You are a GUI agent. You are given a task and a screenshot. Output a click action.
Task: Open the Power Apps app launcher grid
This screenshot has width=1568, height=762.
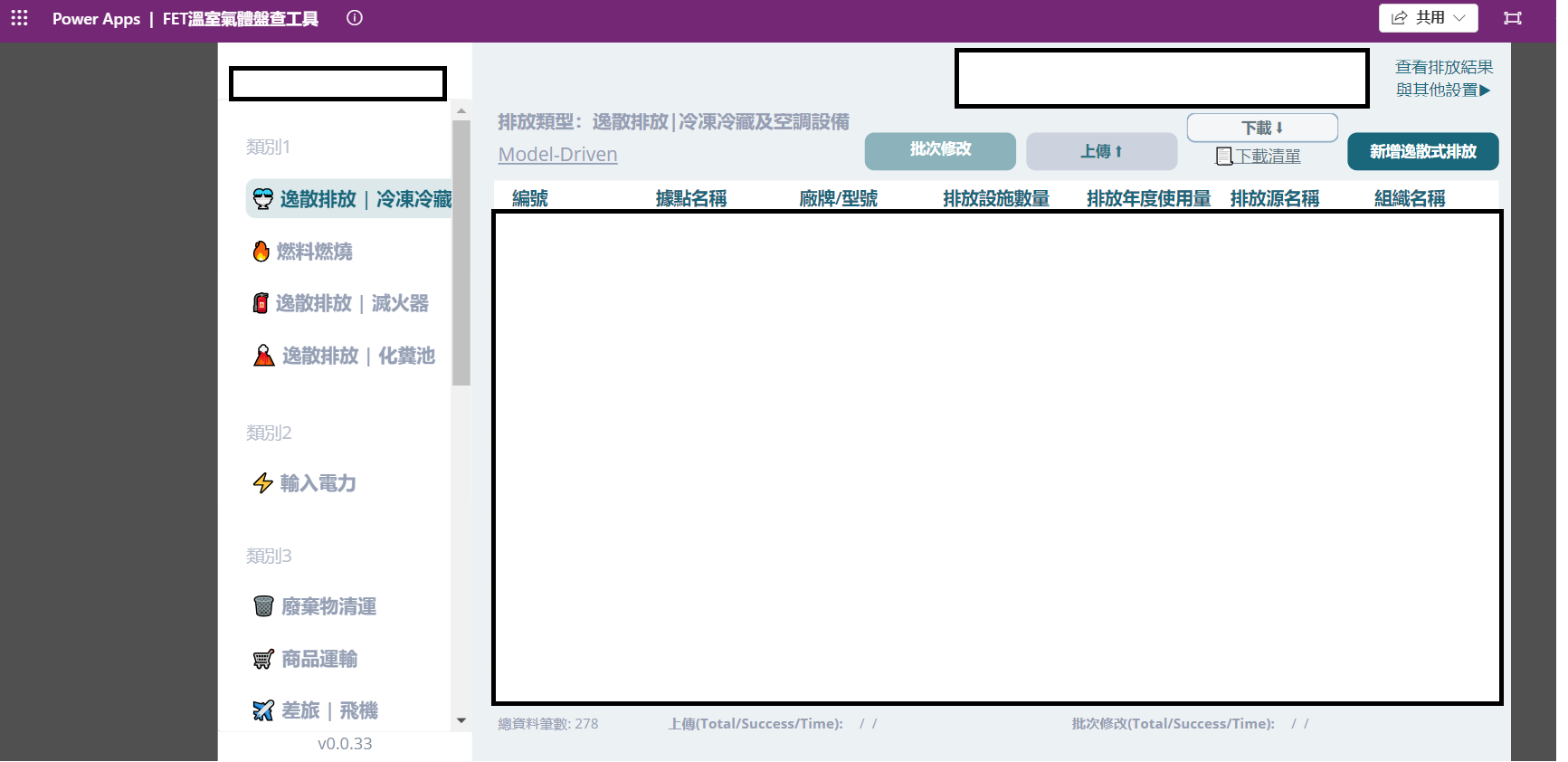pos(19,18)
